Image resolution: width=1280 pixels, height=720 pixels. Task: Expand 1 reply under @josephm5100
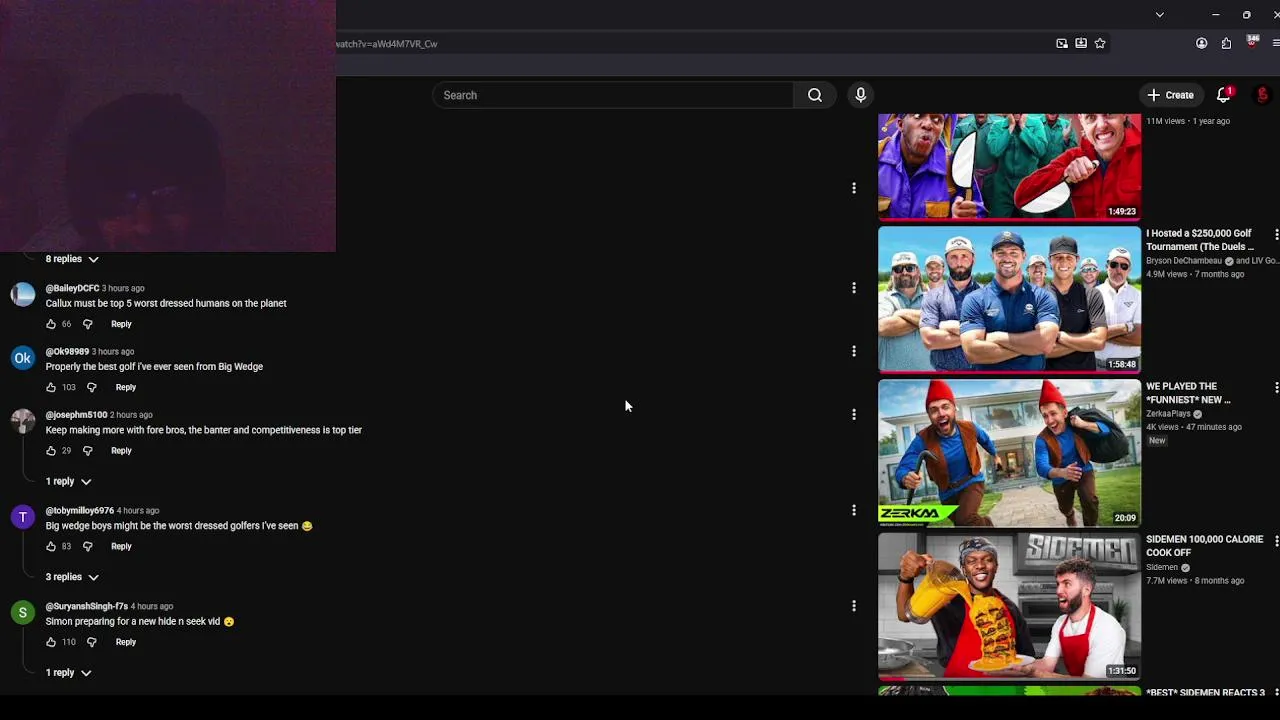[68, 481]
